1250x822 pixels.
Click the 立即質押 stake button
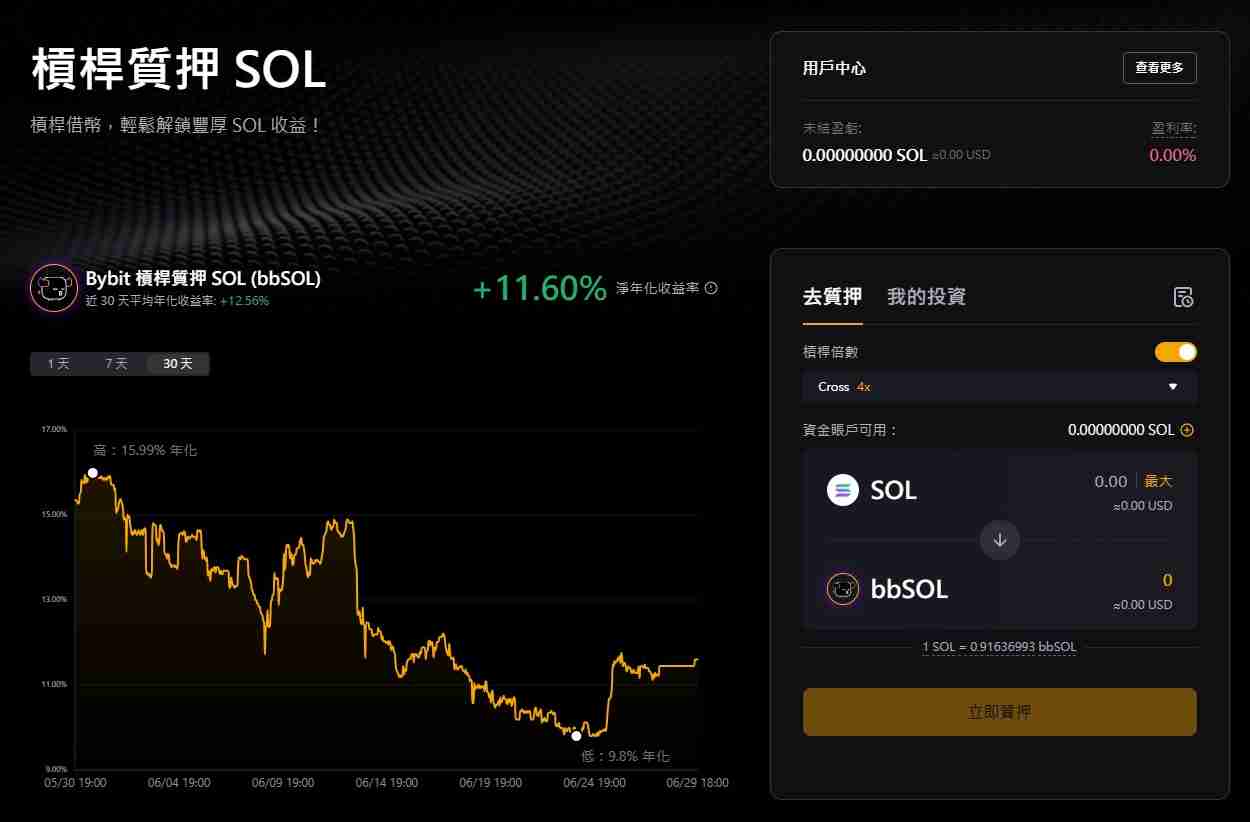(999, 711)
